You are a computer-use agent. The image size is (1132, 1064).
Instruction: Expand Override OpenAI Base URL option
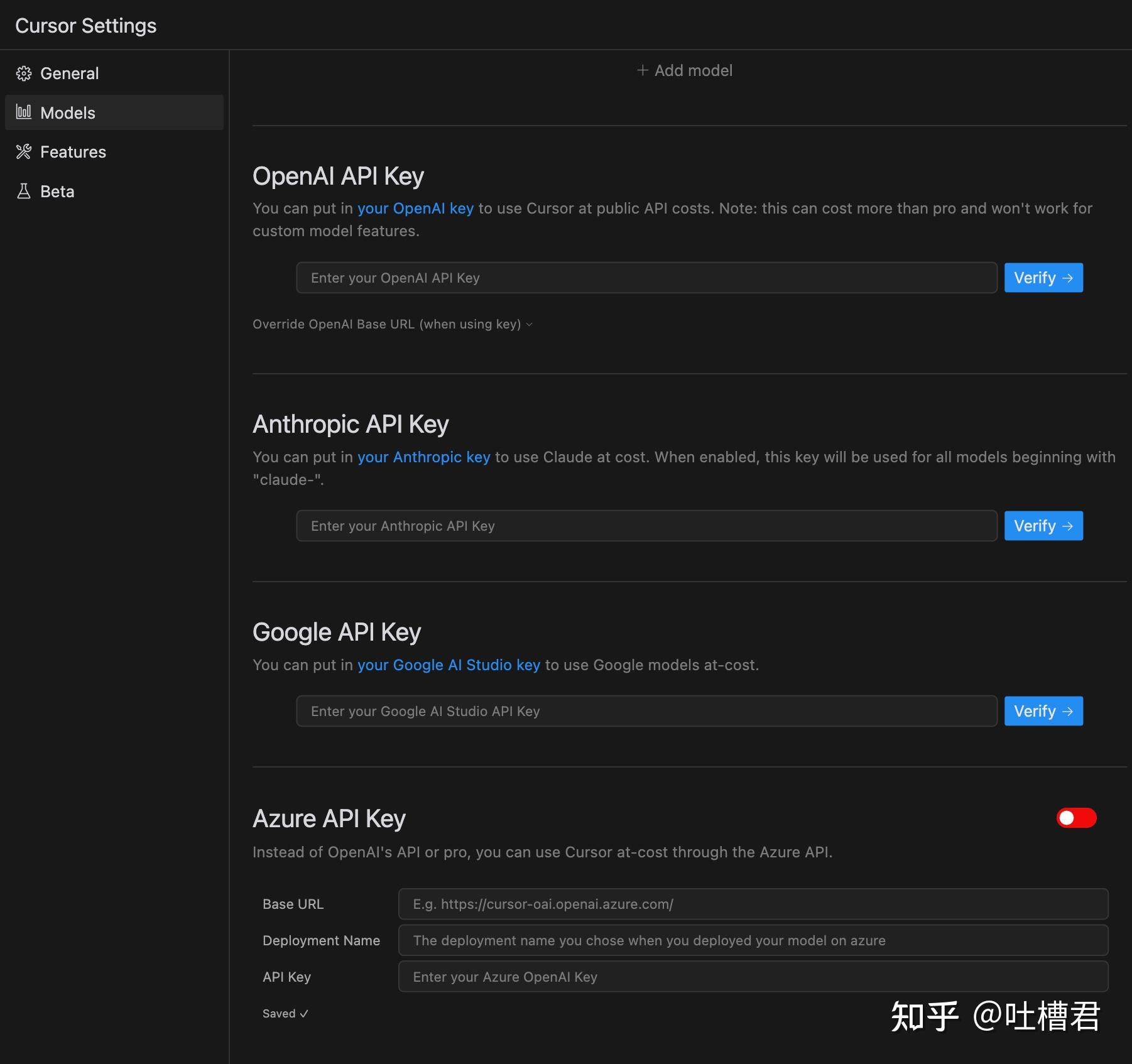(393, 324)
